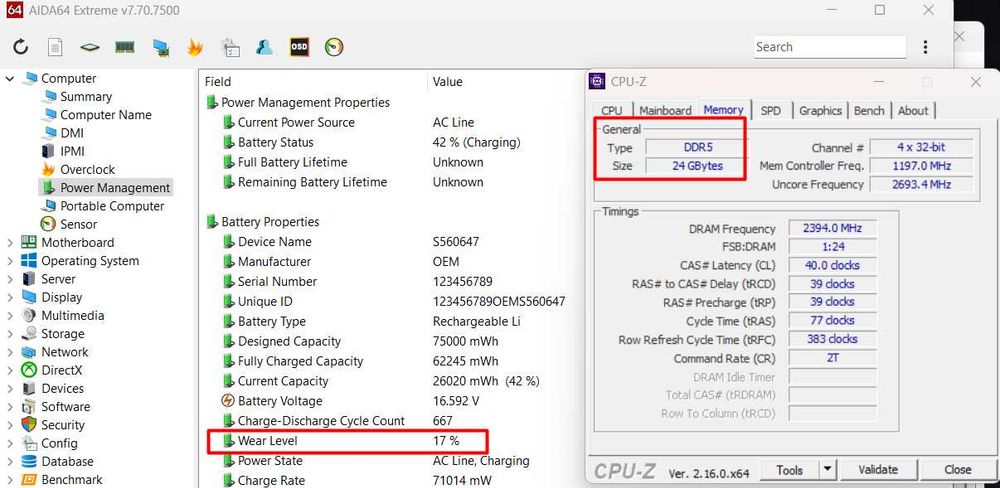Click the Overclock flame icon in tree

(x=48, y=169)
